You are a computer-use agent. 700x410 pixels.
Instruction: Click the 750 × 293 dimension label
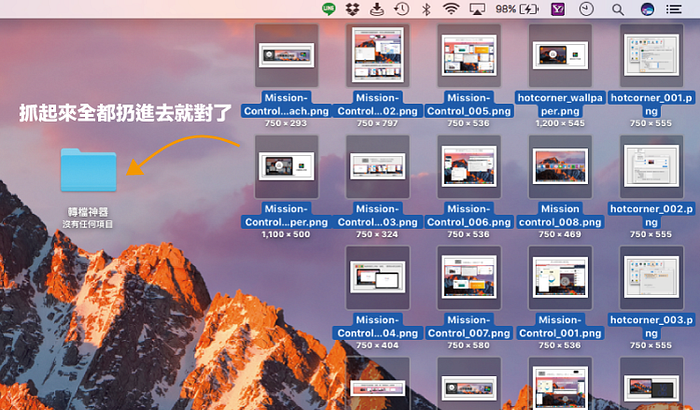coord(286,123)
